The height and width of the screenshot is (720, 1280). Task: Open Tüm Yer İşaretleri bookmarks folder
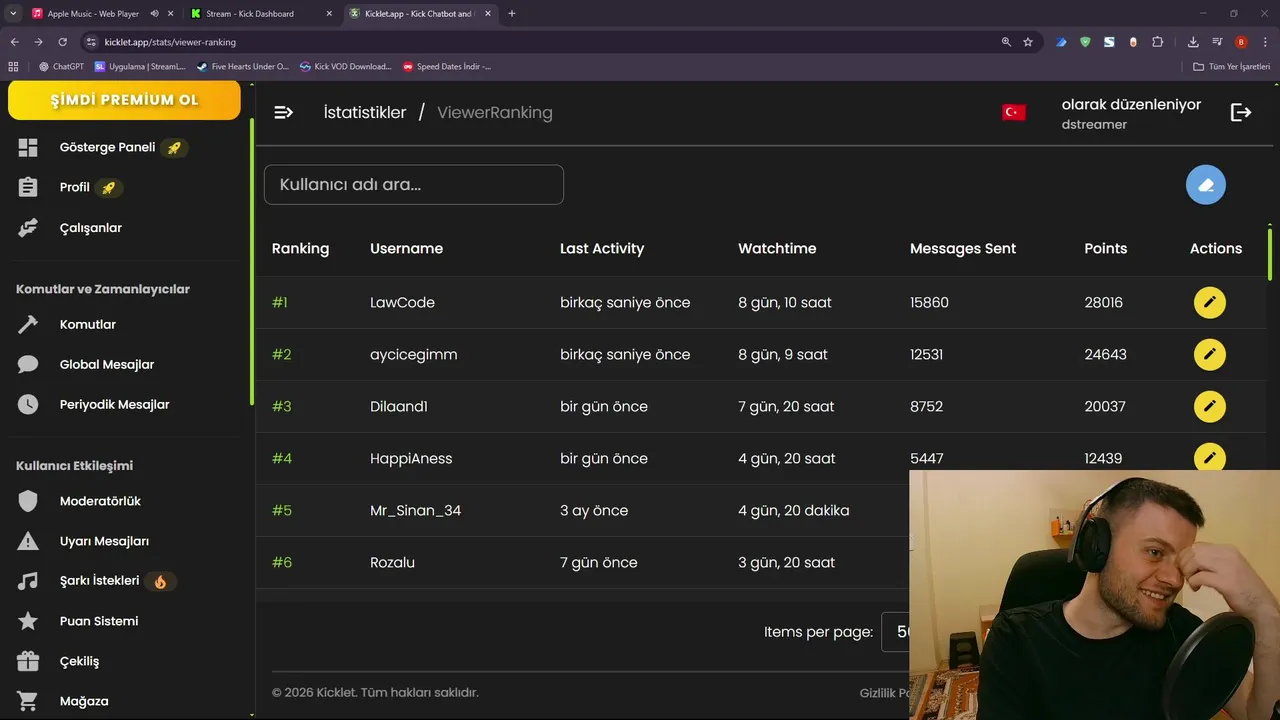pos(1232,67)
